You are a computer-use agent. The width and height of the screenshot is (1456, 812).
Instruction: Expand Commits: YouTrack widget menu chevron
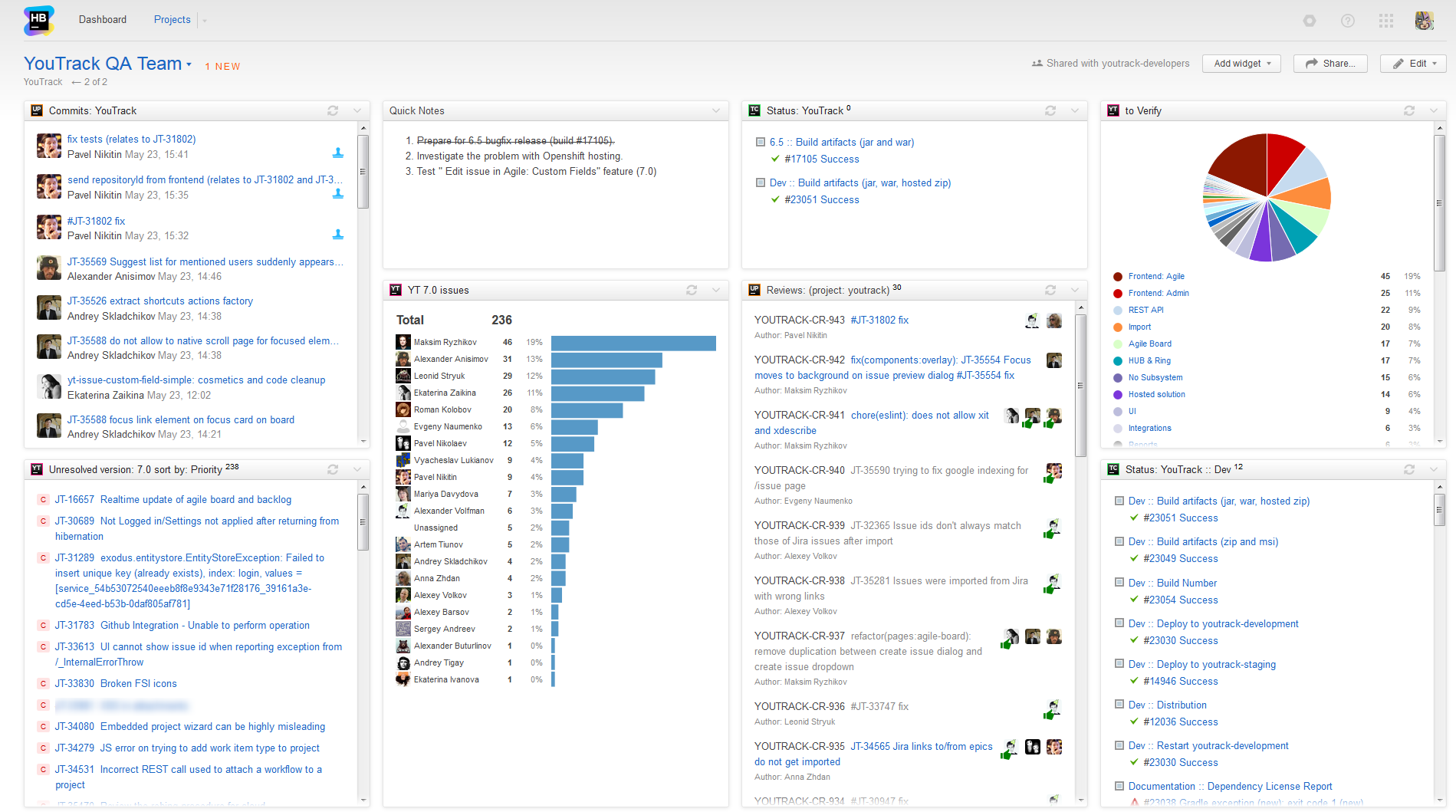pos(357,110)
